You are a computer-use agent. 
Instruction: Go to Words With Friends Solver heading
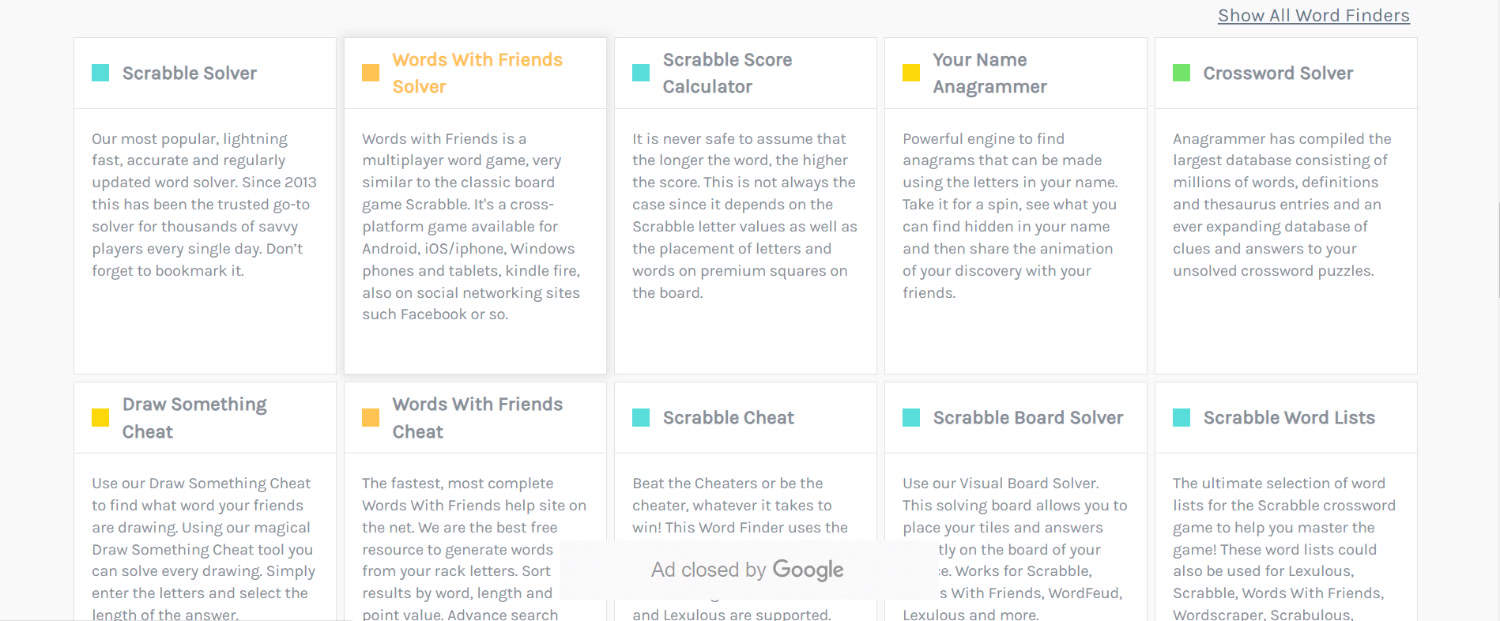pyautogui.click(x=477, y=73)
